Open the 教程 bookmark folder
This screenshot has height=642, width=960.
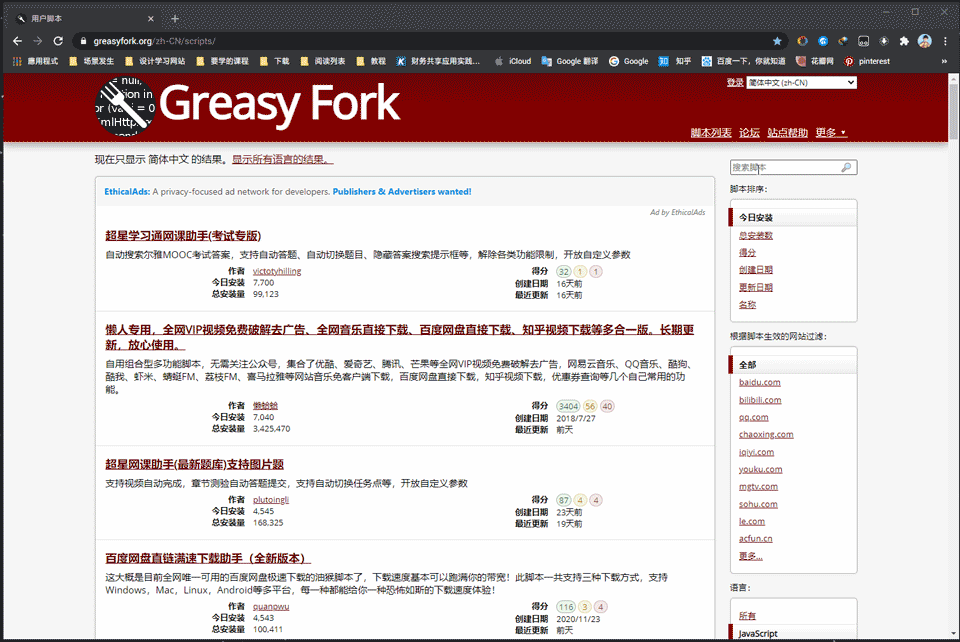(x=371, y=61)
